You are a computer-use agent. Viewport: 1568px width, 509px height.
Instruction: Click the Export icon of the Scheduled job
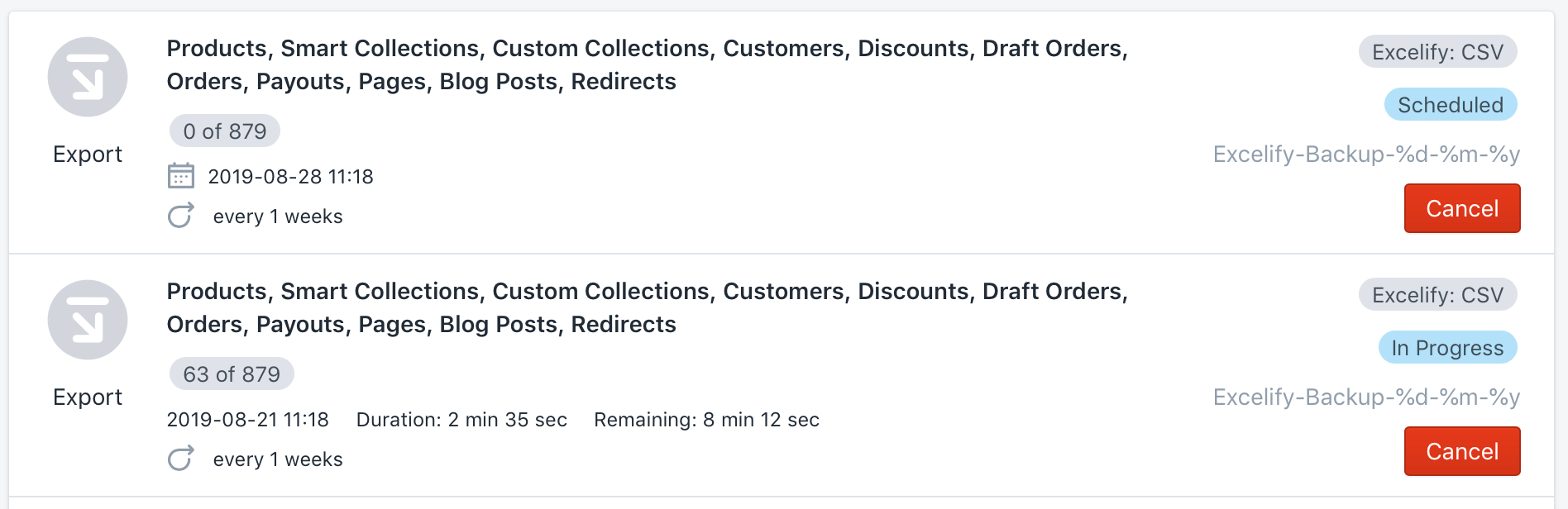click(x=88, y=77)
